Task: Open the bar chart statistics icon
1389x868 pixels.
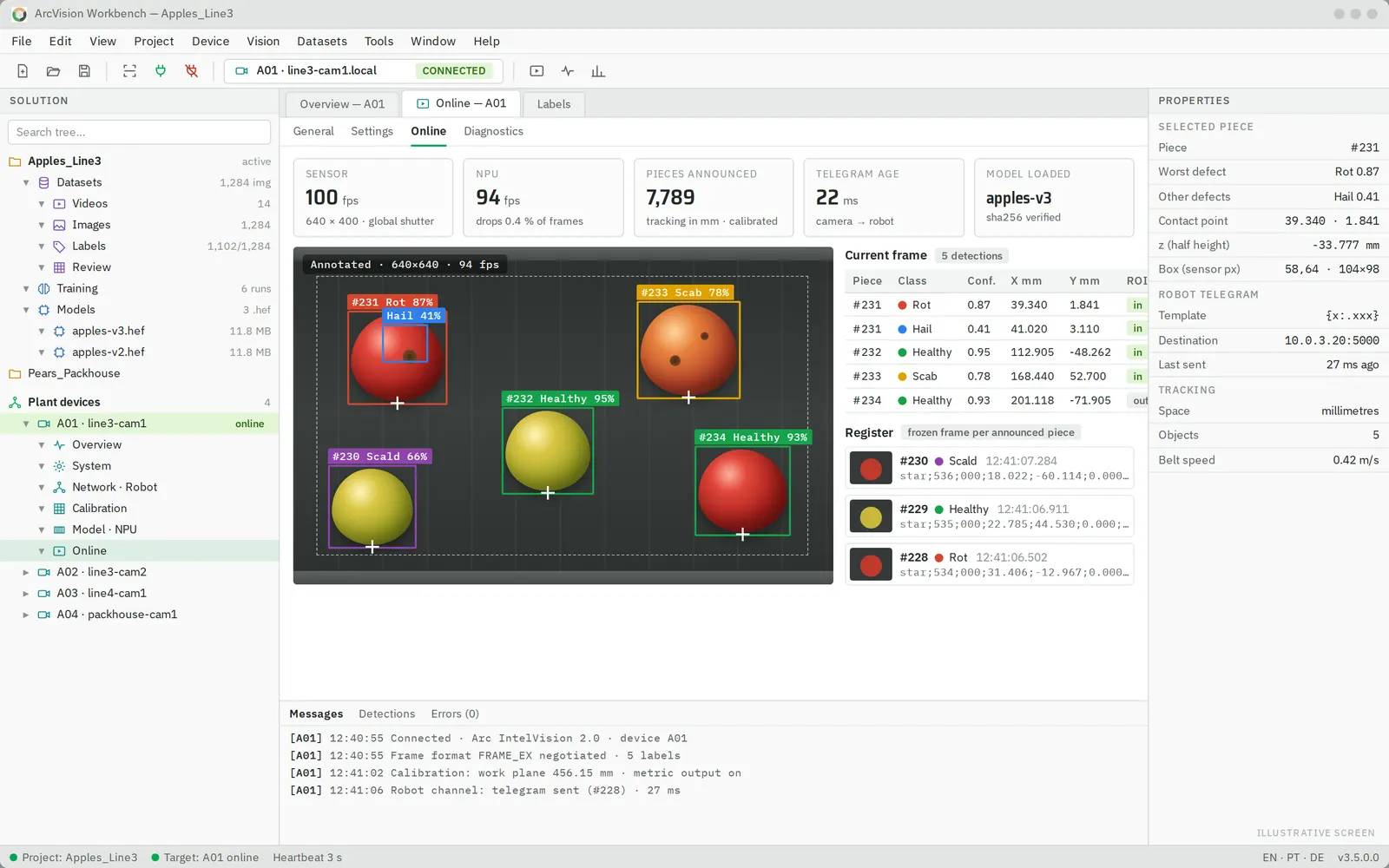Action: (x=598, y=71)
